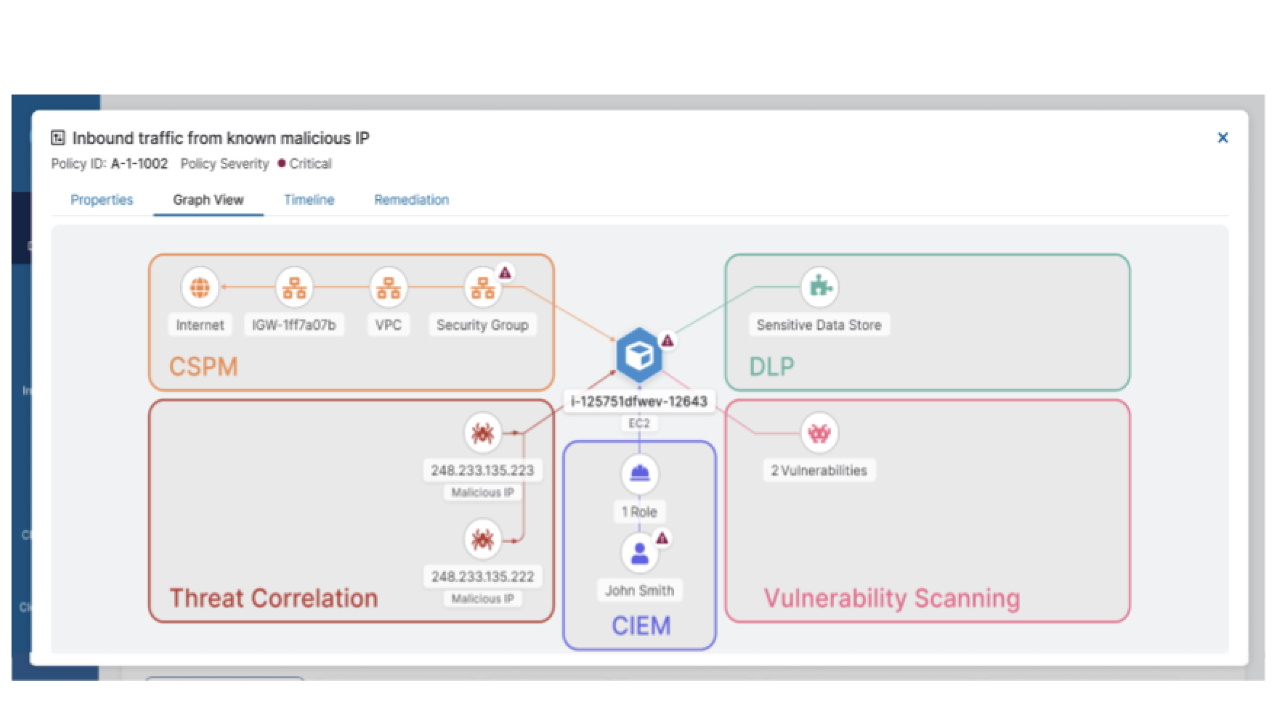Select the Graph View tab

[208, 200]
